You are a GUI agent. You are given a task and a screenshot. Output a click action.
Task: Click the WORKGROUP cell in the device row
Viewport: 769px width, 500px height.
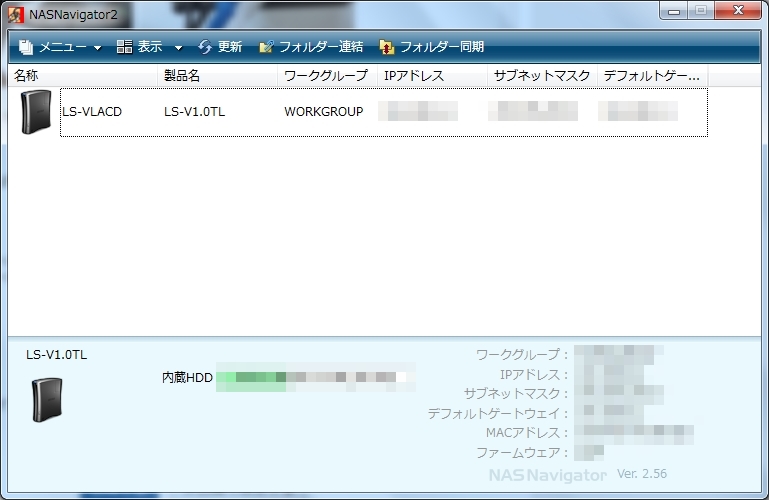[324, 112]
